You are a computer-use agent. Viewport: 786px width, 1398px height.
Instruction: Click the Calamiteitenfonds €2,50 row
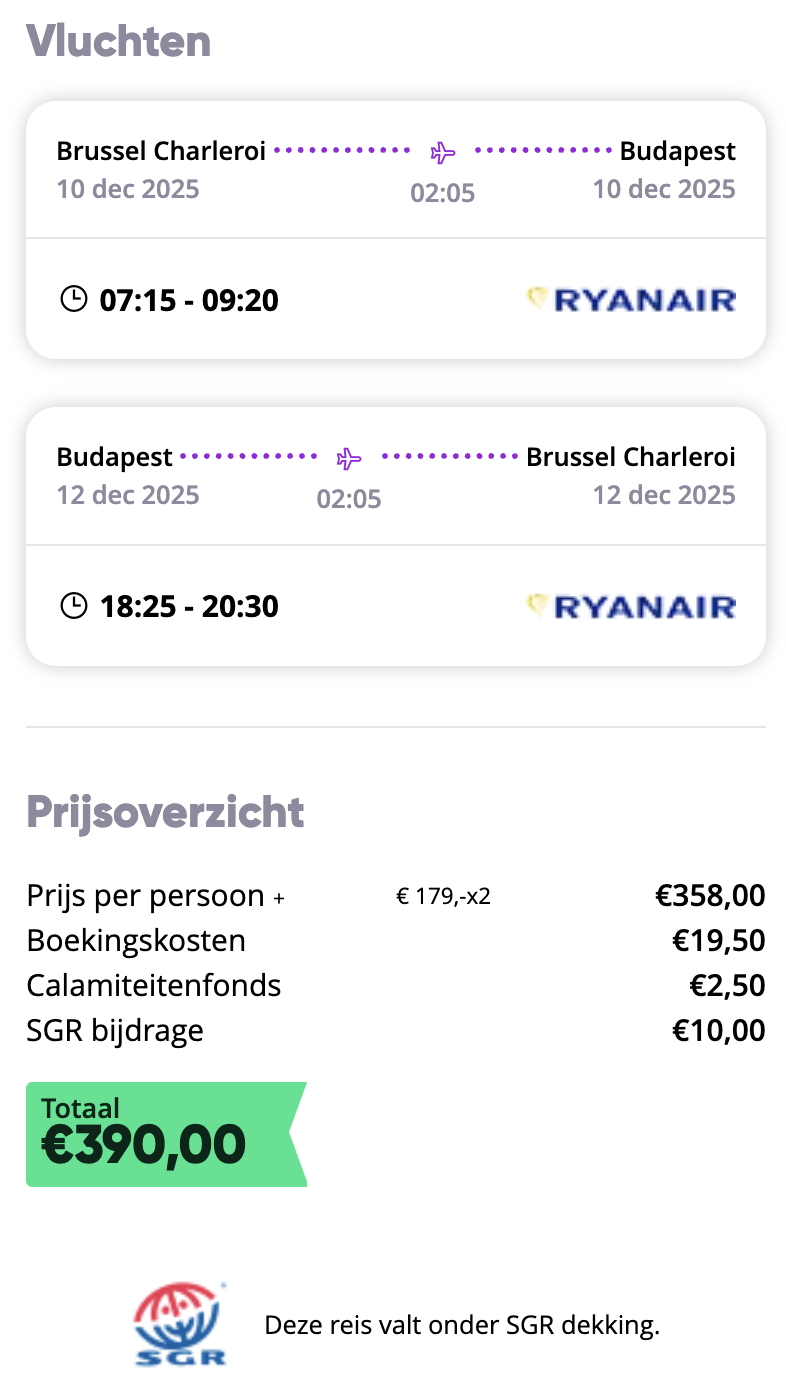tap(395, 984)
